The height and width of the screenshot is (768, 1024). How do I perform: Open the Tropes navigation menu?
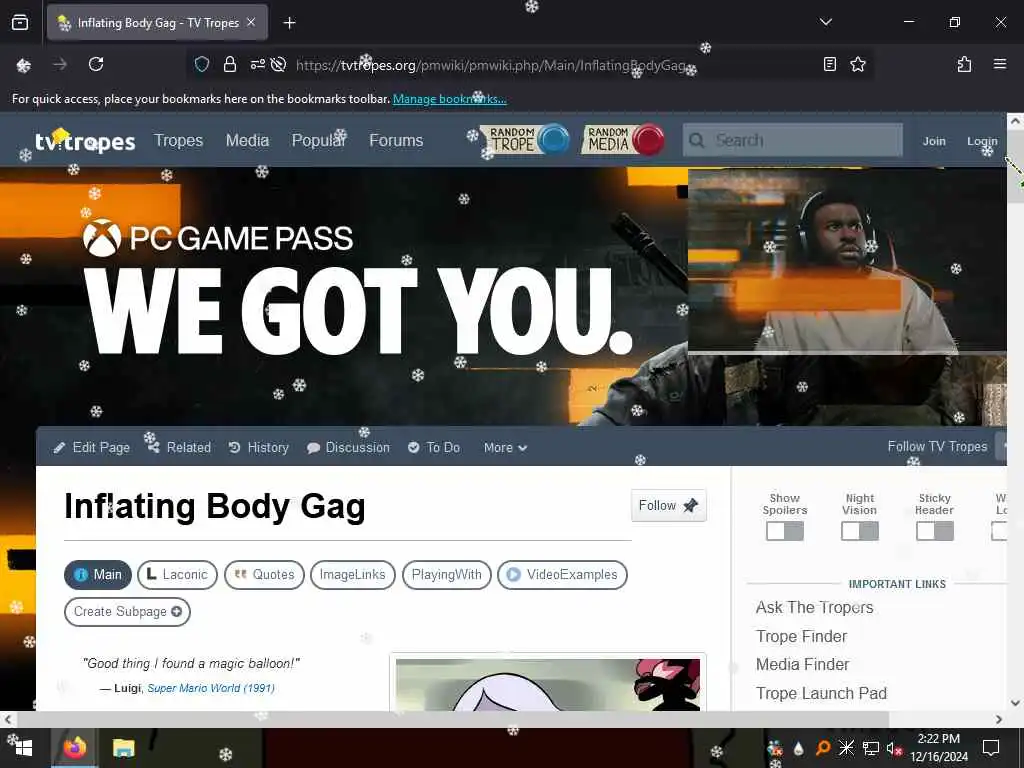[x=178, y=140]
